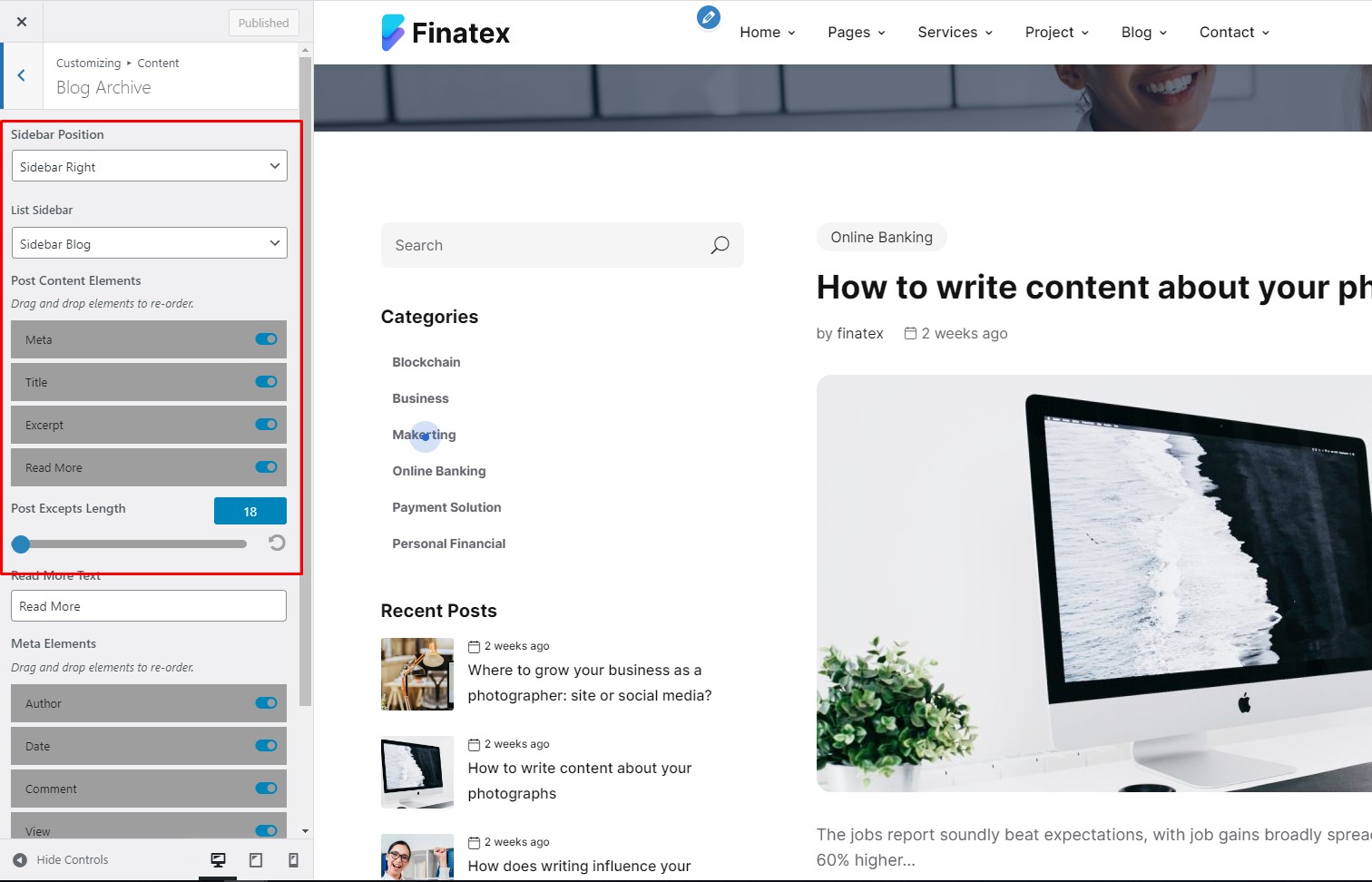Screen dimensions: 1372x882
Task: Switch to mobile preview device icon
Action: click(293, 860)
